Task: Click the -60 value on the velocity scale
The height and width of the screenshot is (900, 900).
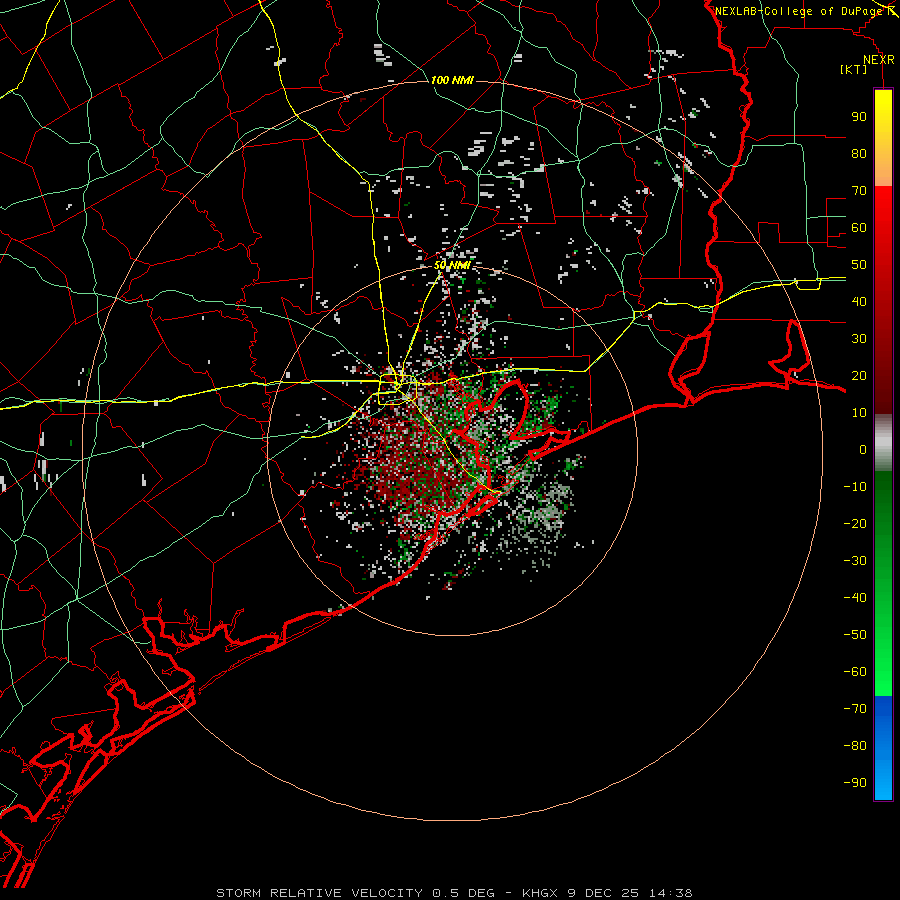Action: click(x=855, y=672)
